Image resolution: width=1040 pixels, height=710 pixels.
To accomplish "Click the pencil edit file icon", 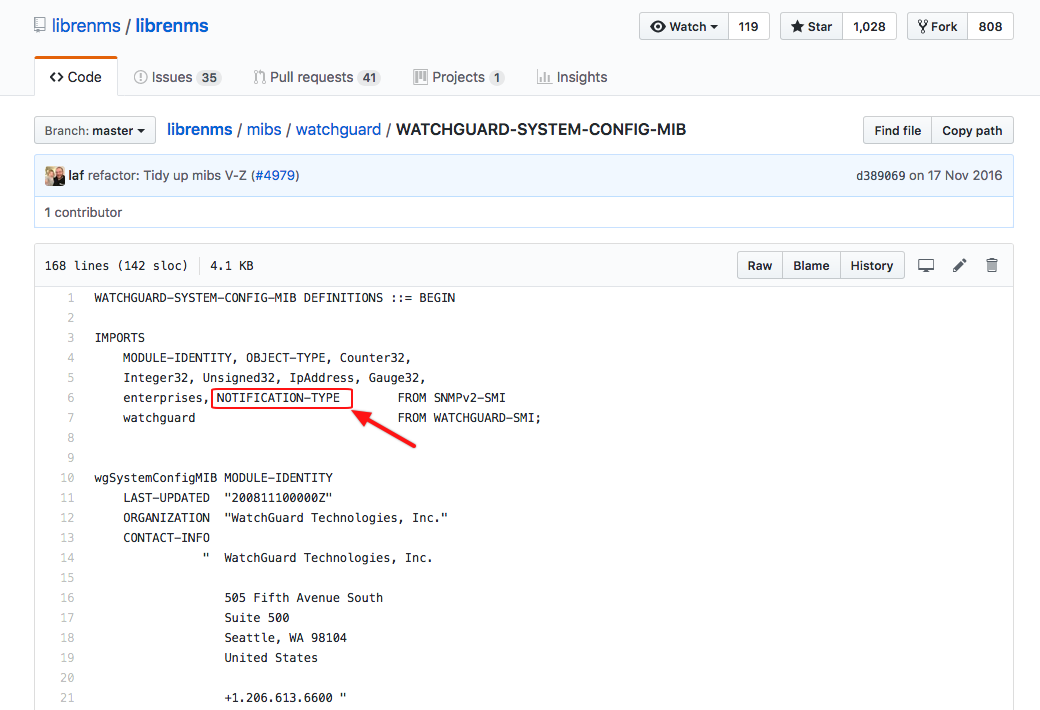I will pyautogui.click(x=959, y=265).
